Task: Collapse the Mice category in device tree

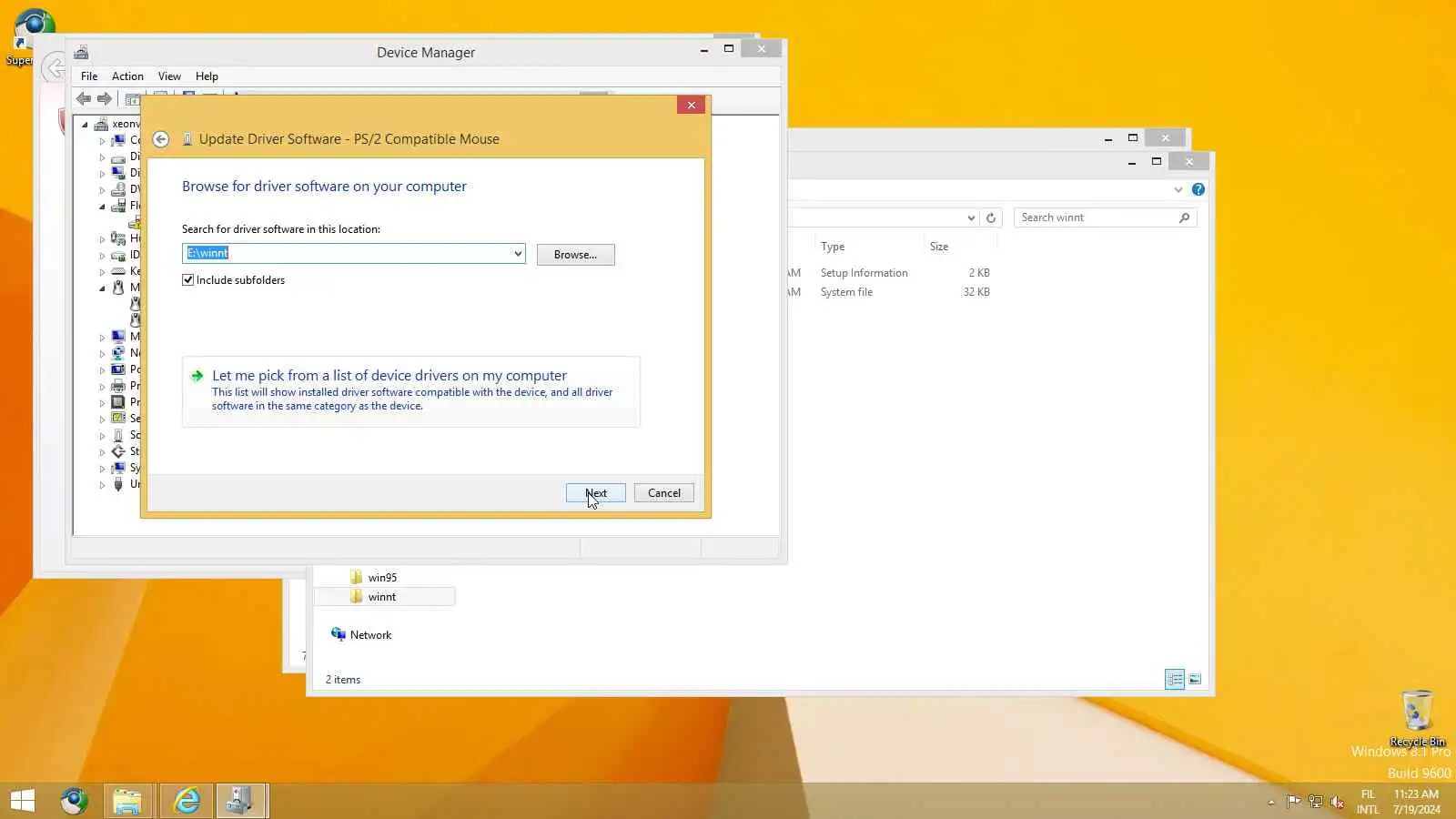Action: coord(102,288)
